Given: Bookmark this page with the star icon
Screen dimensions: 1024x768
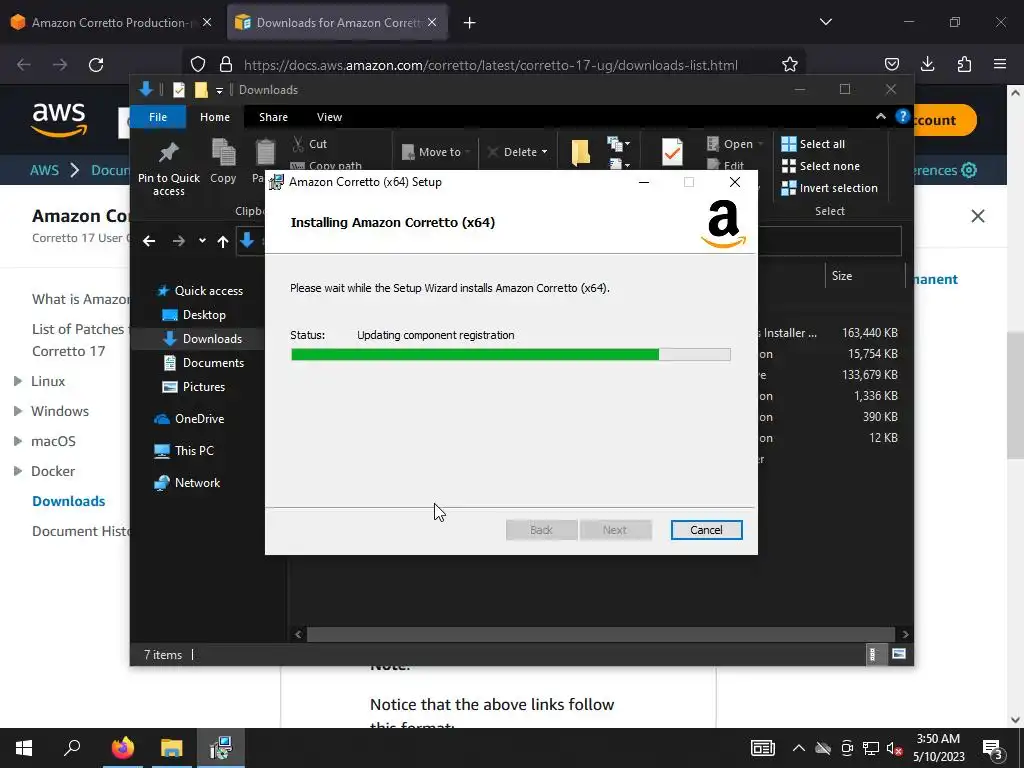Looking at the screenshot, I should coord(790,64).
